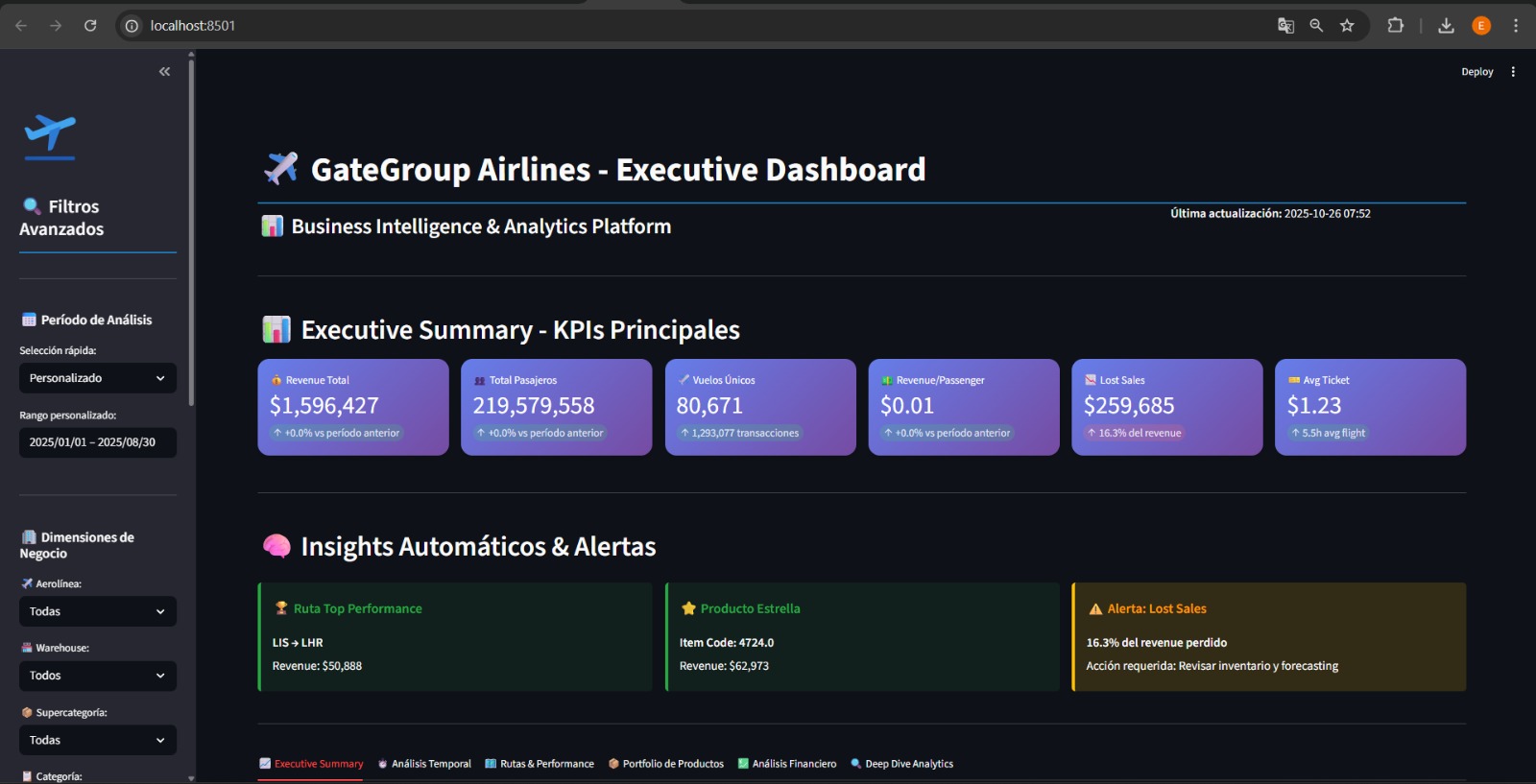This screenshot has height=784, width=1536.
Task: Click the 16.3% del revenue badge
Action: (x=1134, y=433)
